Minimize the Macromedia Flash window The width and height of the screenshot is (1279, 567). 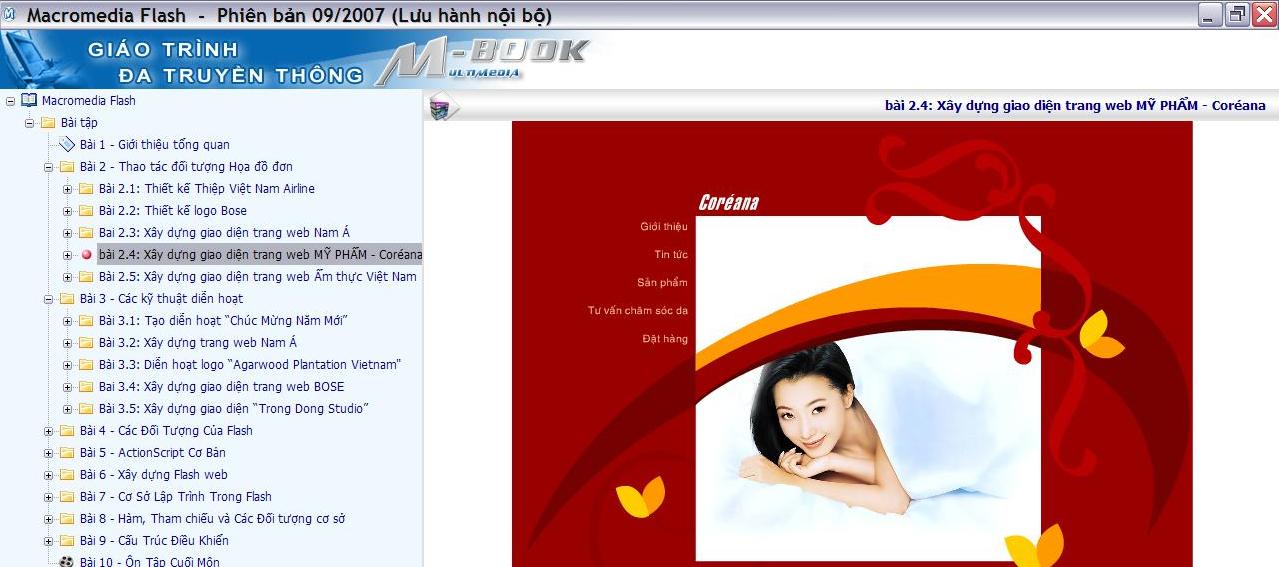[1211, 15]
